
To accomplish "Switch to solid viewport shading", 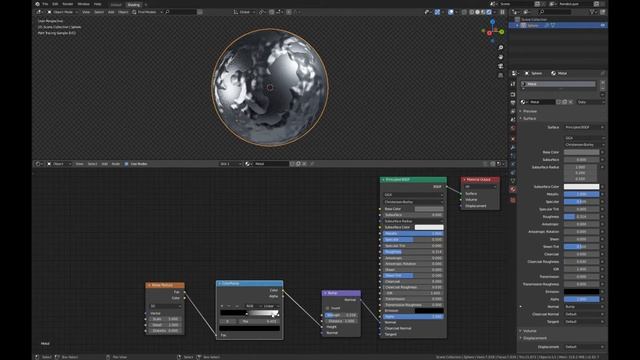I will (x=478, y=12).
